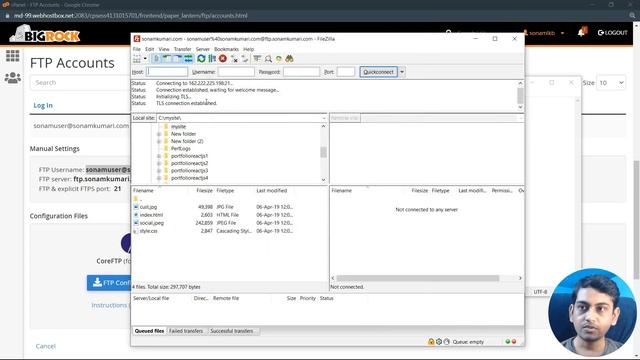Switch to the Queued files tab
The height and width of the screenshot is (360, 640).
pyautogui.click(x=149, y=331)
